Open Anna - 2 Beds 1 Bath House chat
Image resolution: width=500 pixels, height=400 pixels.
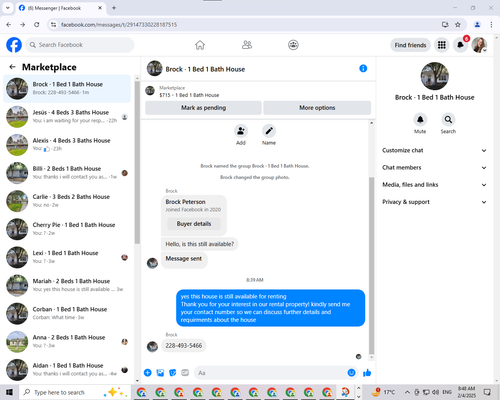coord(67,341)
